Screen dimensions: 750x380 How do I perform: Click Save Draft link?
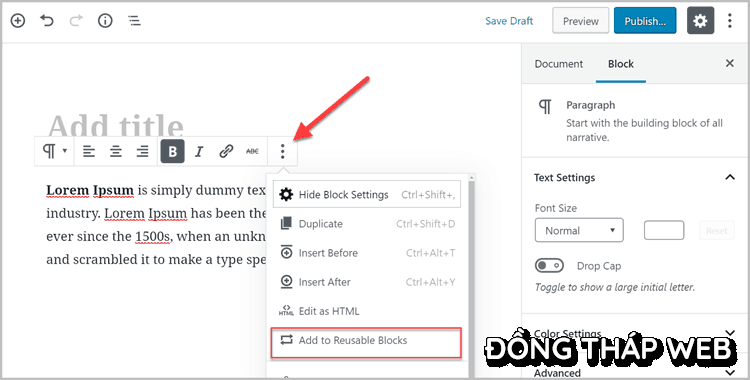coord(509,21)
